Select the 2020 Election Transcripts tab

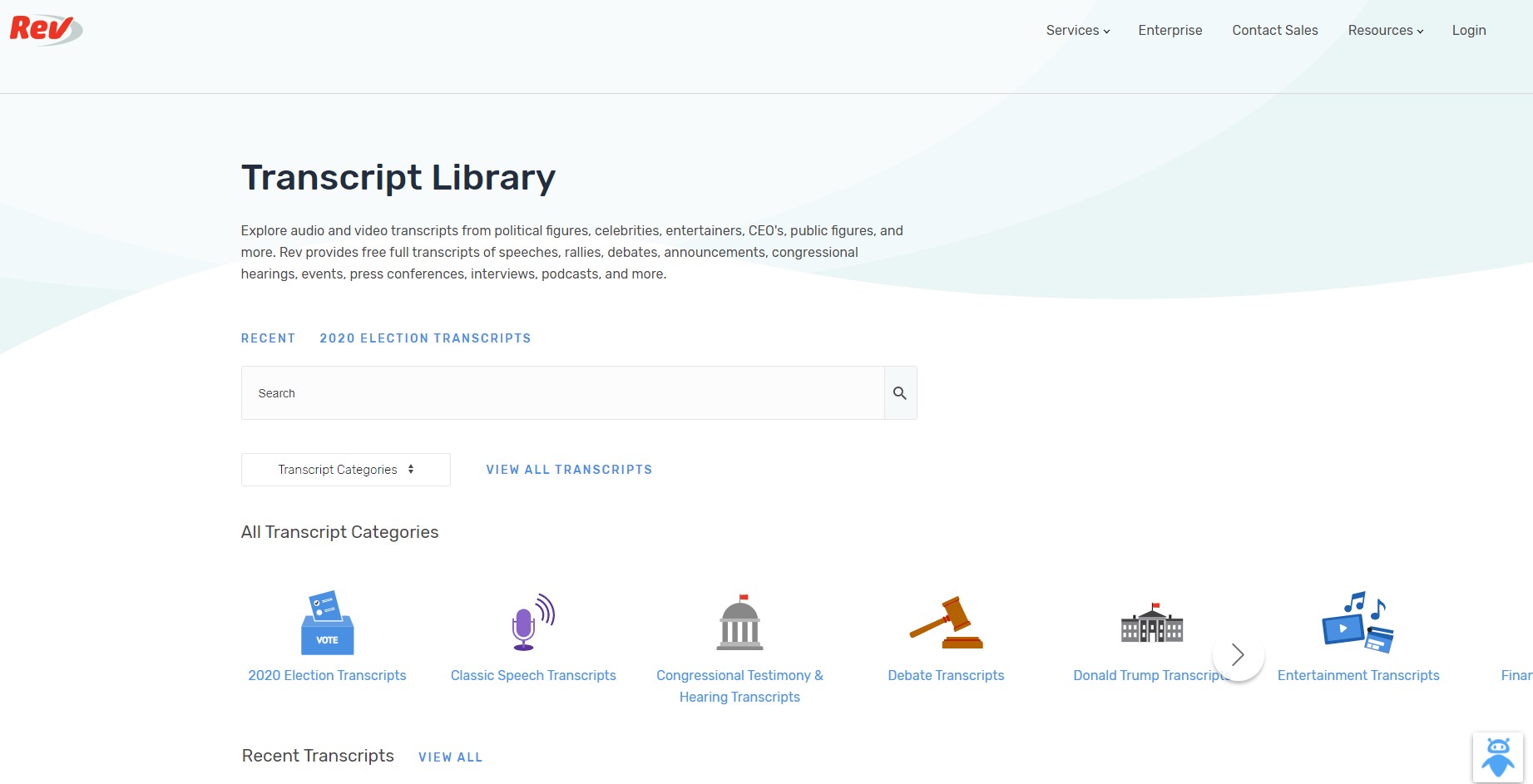(x=425, y=338)
